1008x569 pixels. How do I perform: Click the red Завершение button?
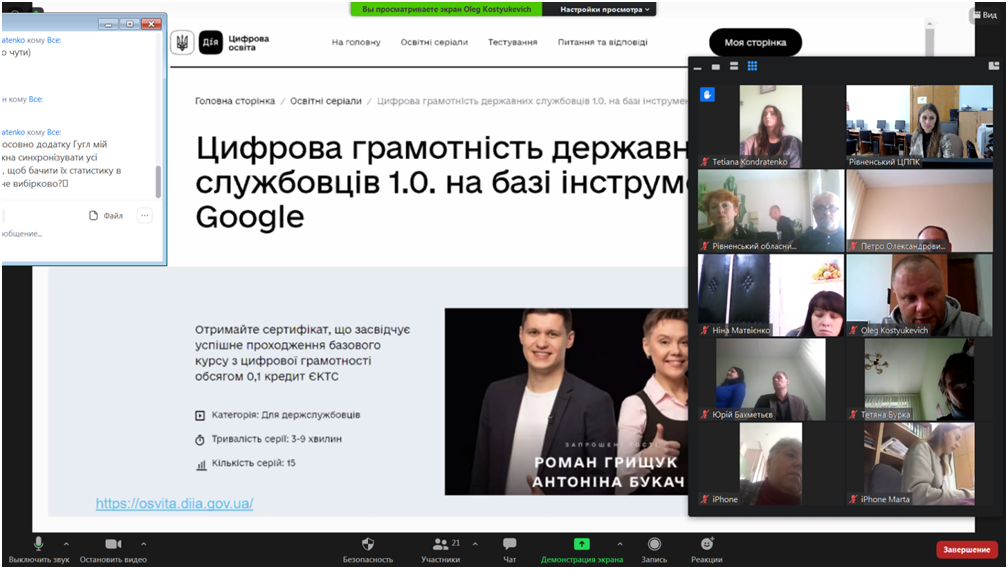pos(966,550)
